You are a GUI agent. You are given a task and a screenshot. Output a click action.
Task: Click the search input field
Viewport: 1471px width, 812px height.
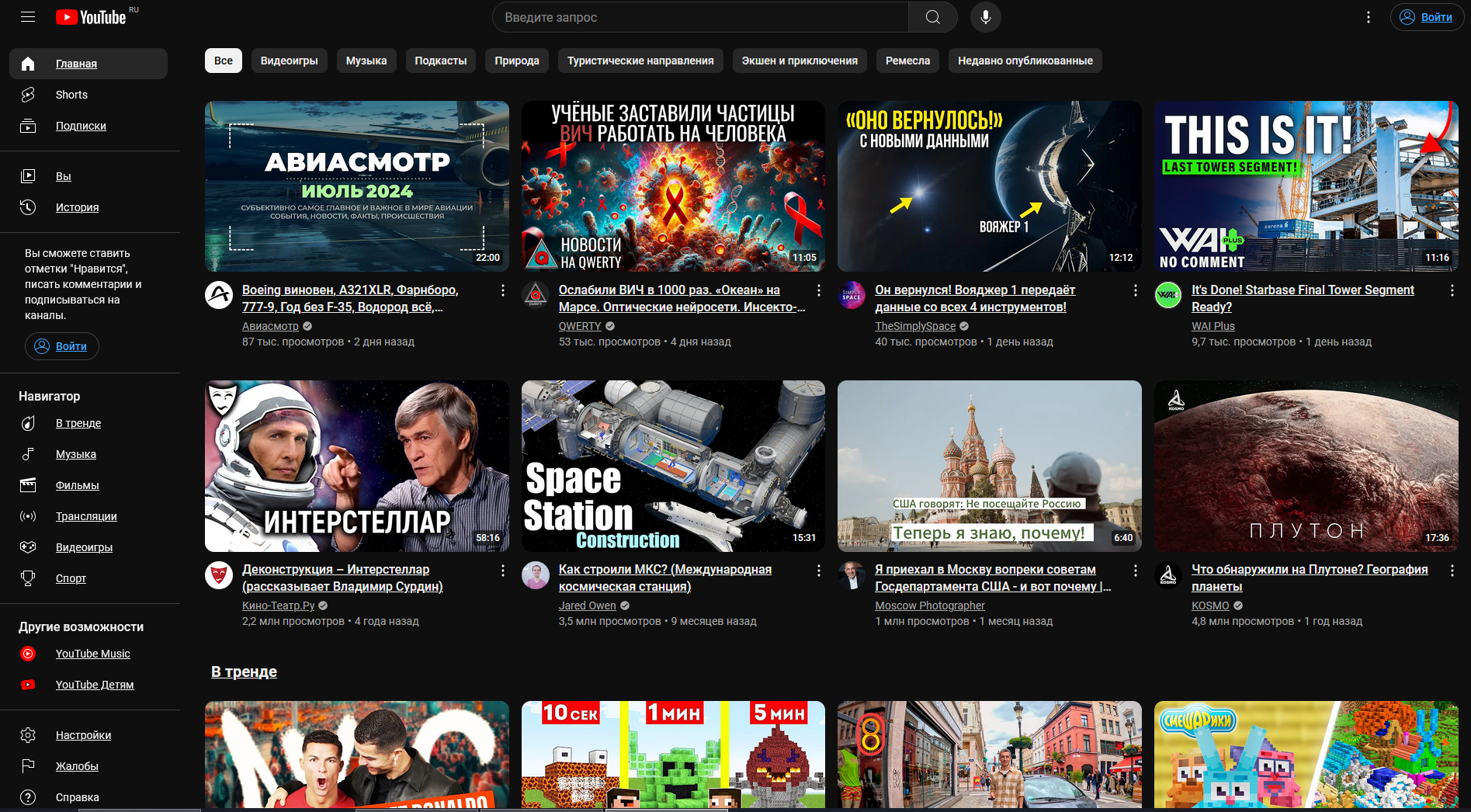coord(700,17)
